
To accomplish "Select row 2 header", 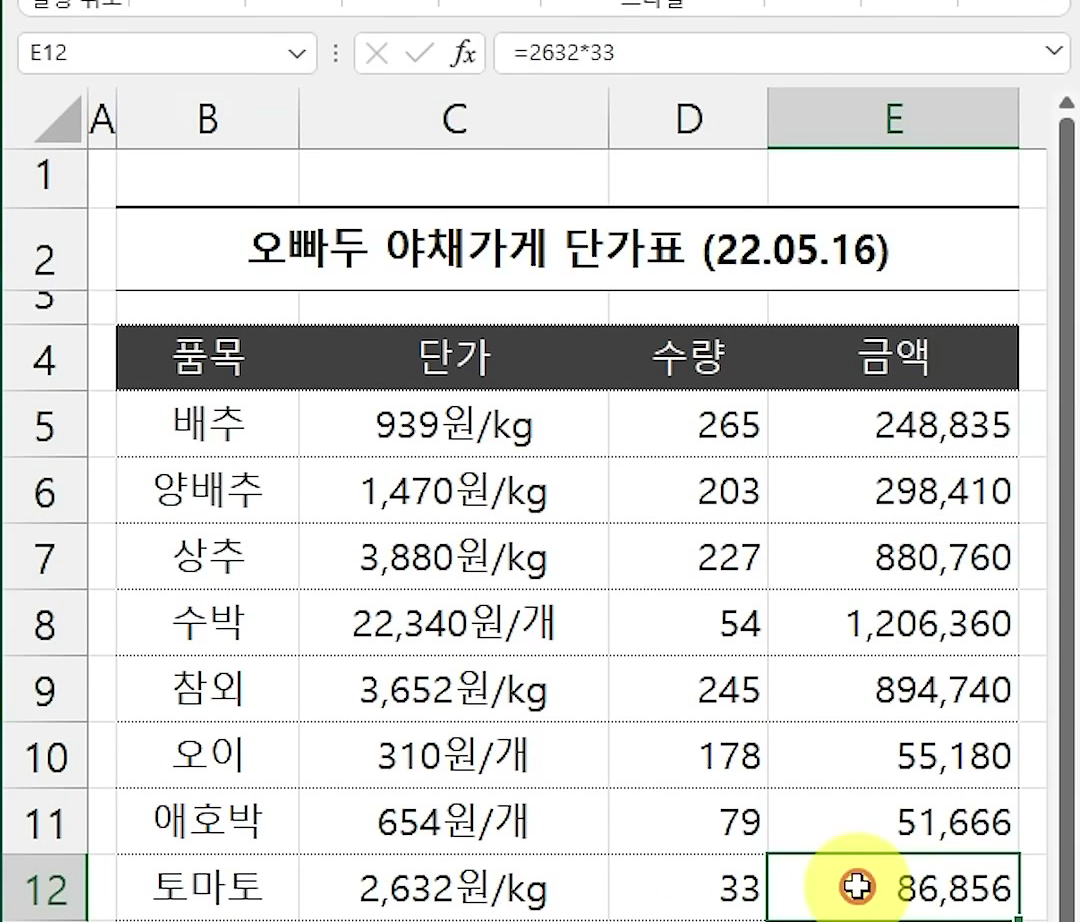I will pyautogui.click(x=44, y=249).
